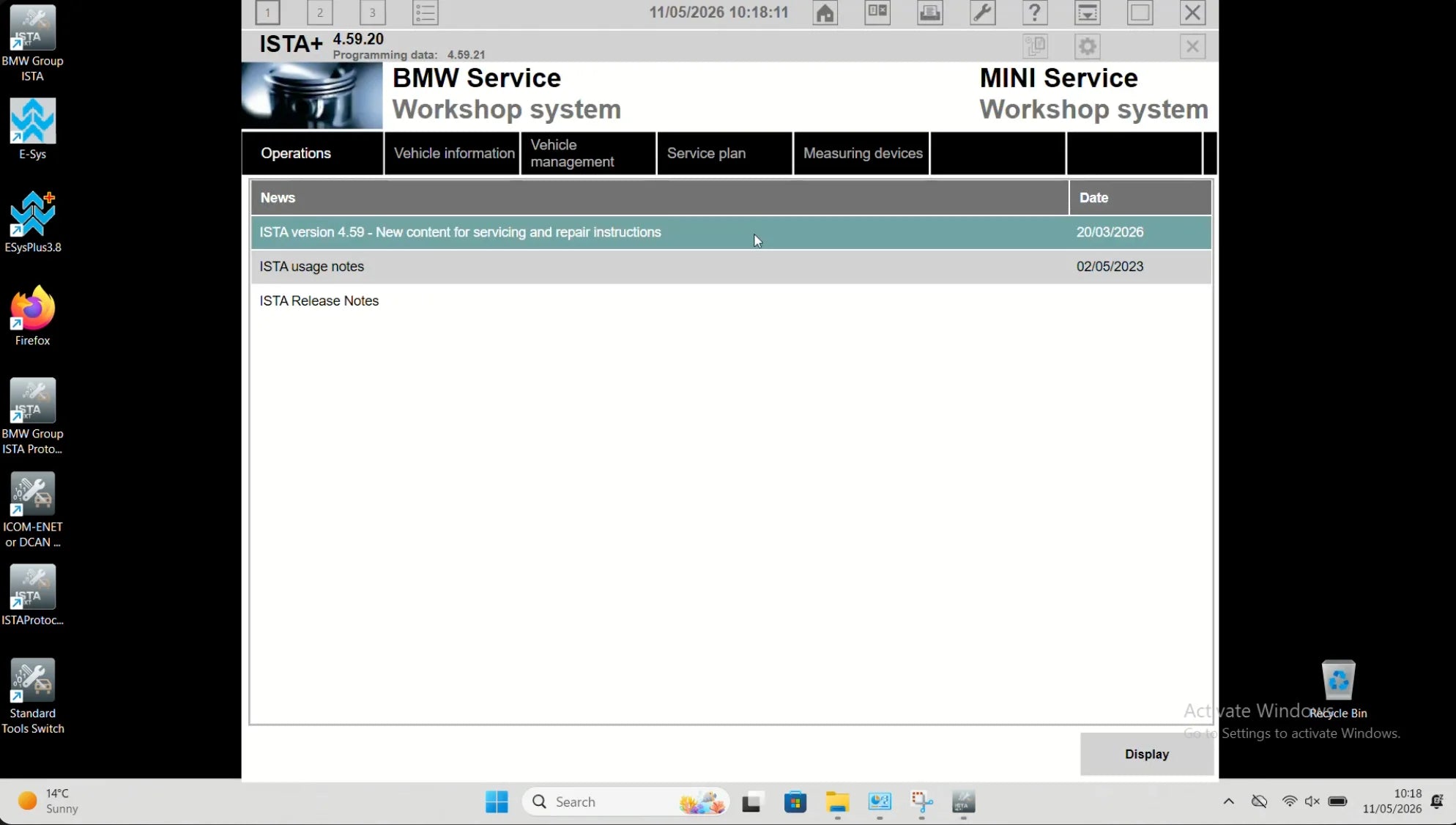Select the ISTA version 4.59 news row

[x=731, y=232]
